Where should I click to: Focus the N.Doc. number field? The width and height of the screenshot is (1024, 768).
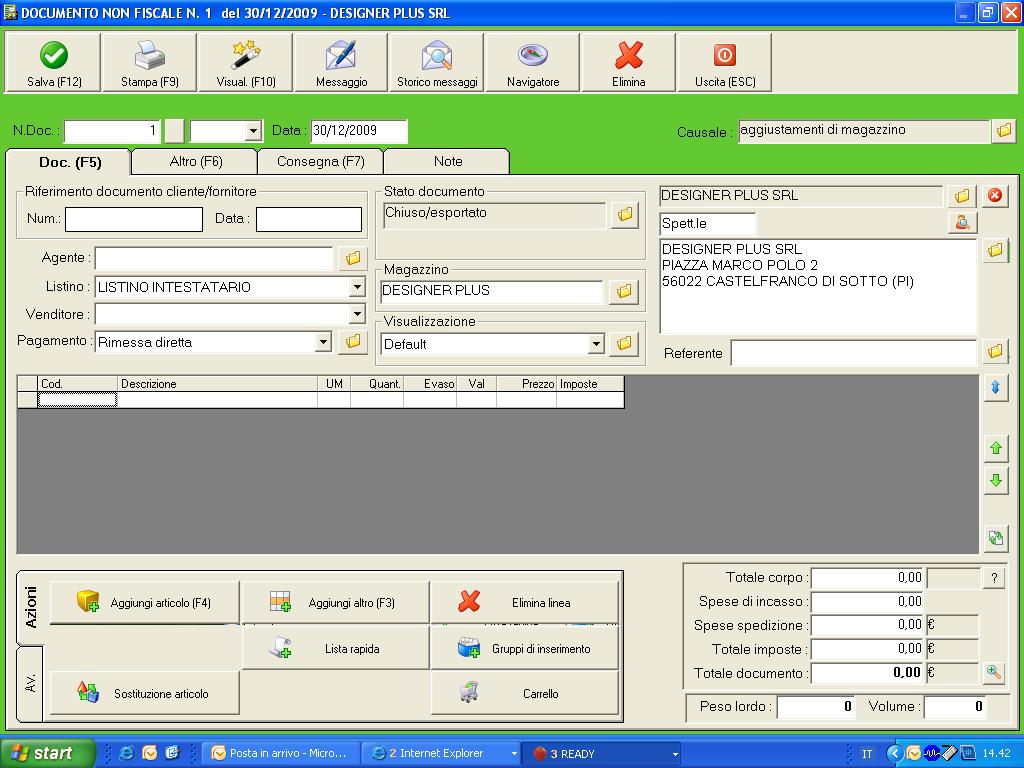112,131
